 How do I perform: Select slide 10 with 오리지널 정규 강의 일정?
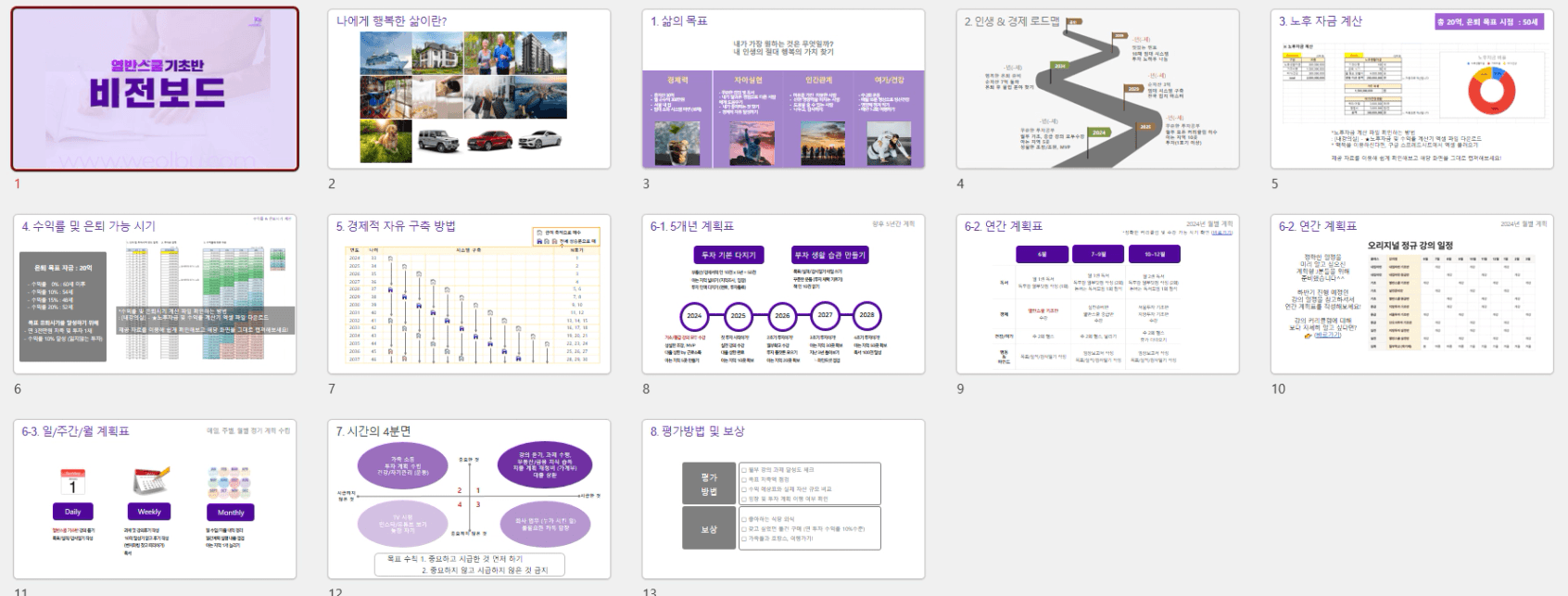(1411, 294)
